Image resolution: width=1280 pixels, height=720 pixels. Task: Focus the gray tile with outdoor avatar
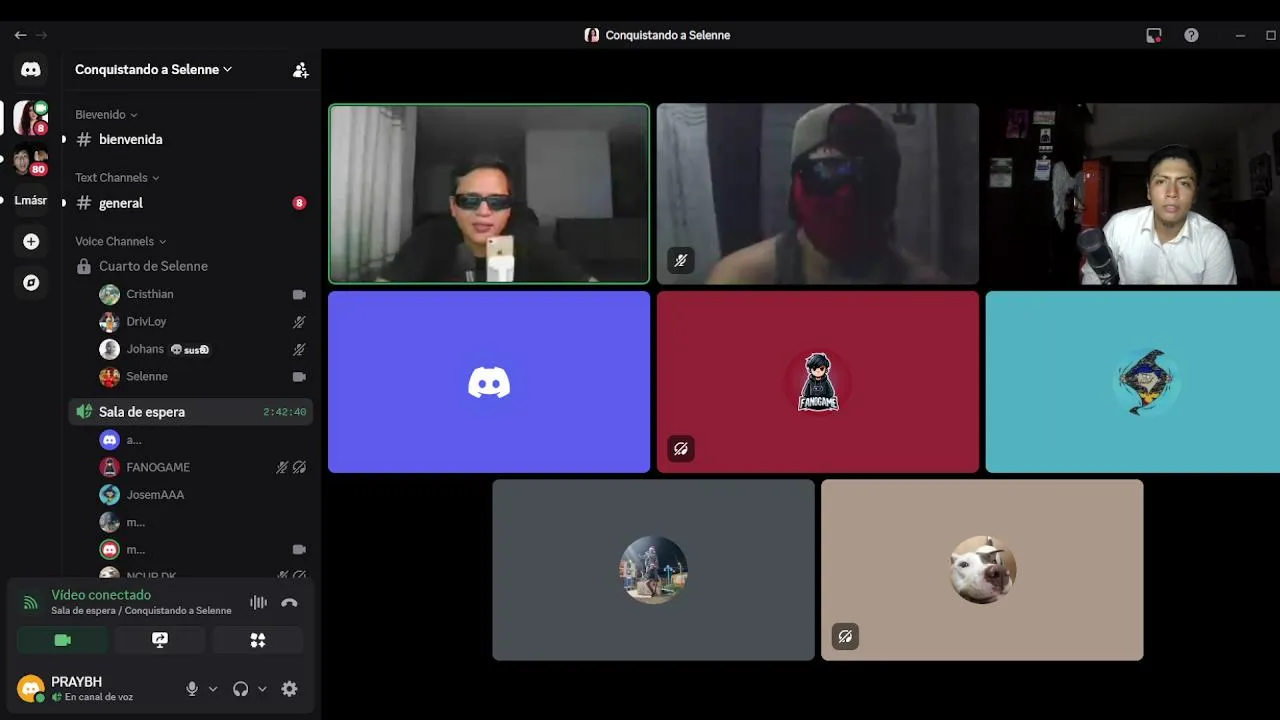click(653, 570)
